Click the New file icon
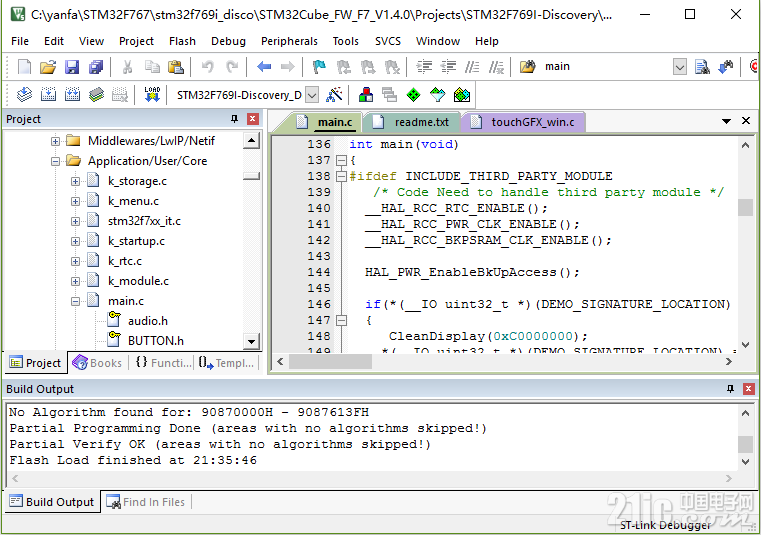 pyautogui.click(x=24, y=67)
